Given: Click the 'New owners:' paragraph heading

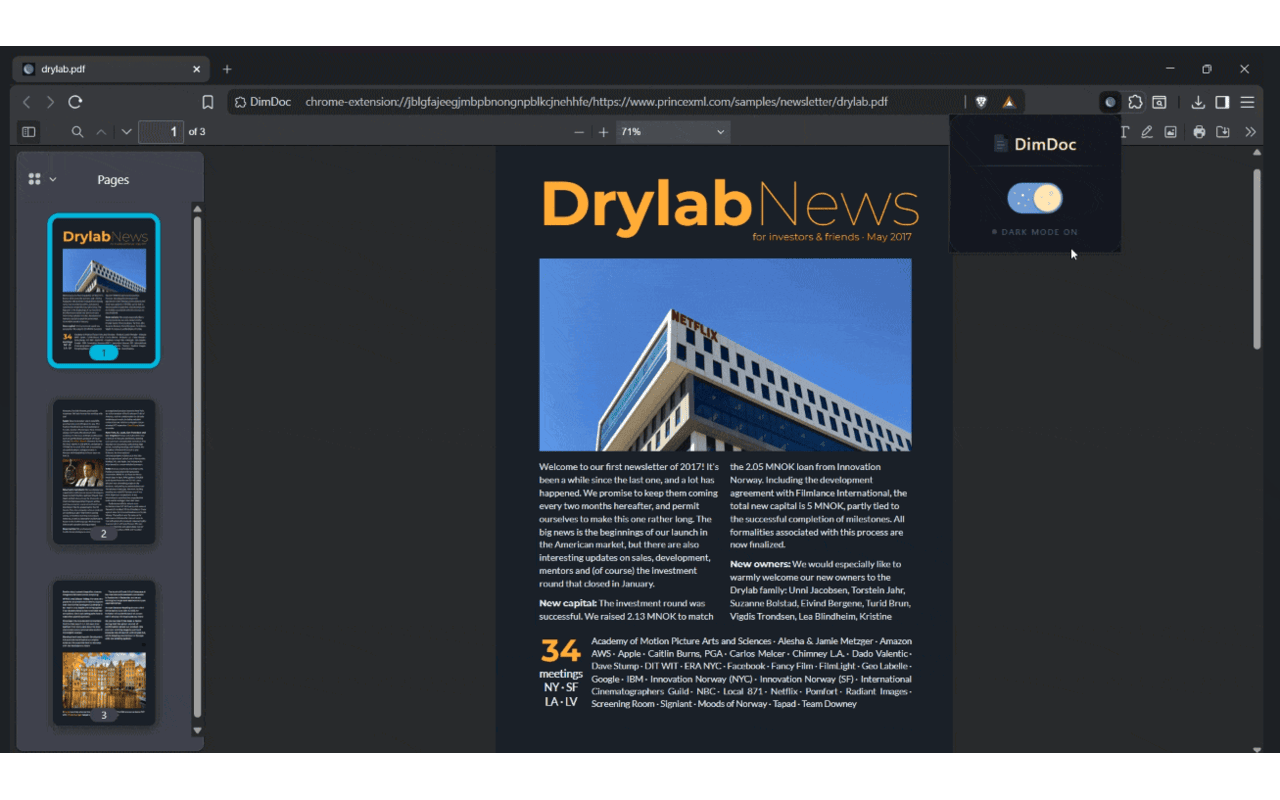Looking at the screenshot, I should (x=760, y=564).
